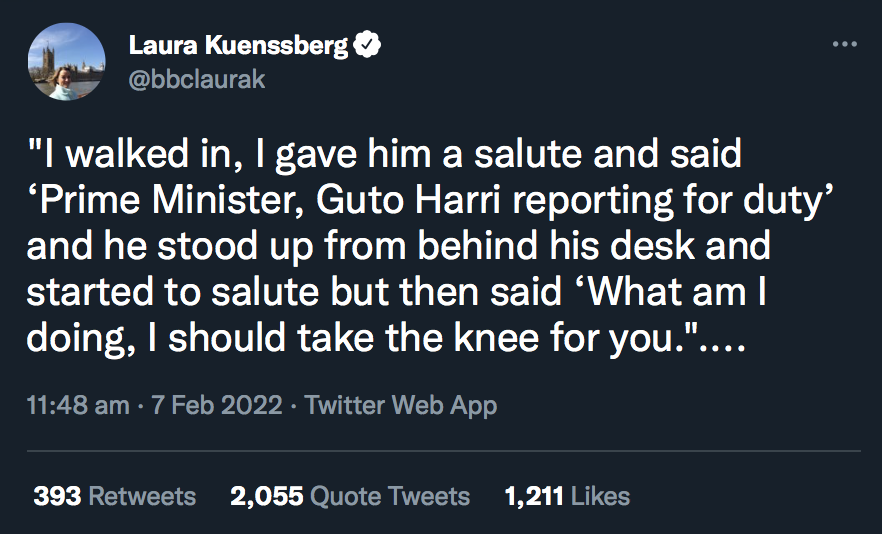Open the 2,055 Quote Tweets list
Screen dimensions: 882x534
pos(349,496)
